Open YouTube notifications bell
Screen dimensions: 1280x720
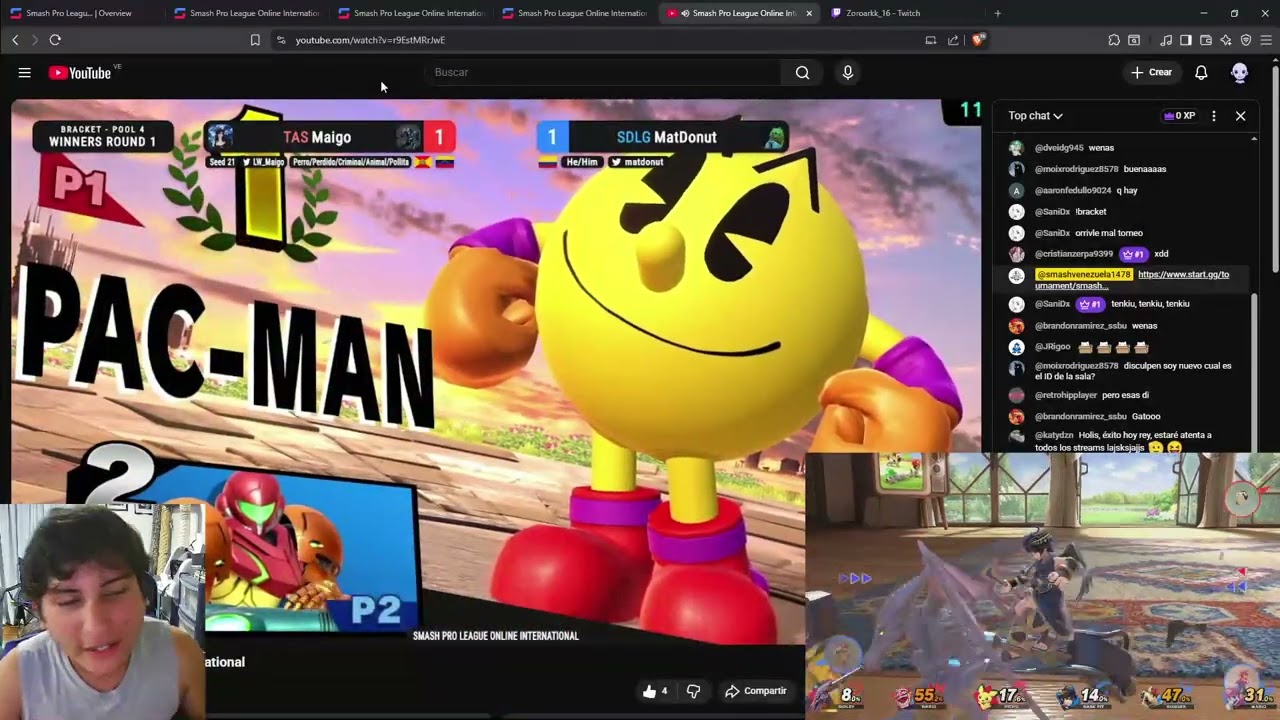click(1201, 72)
